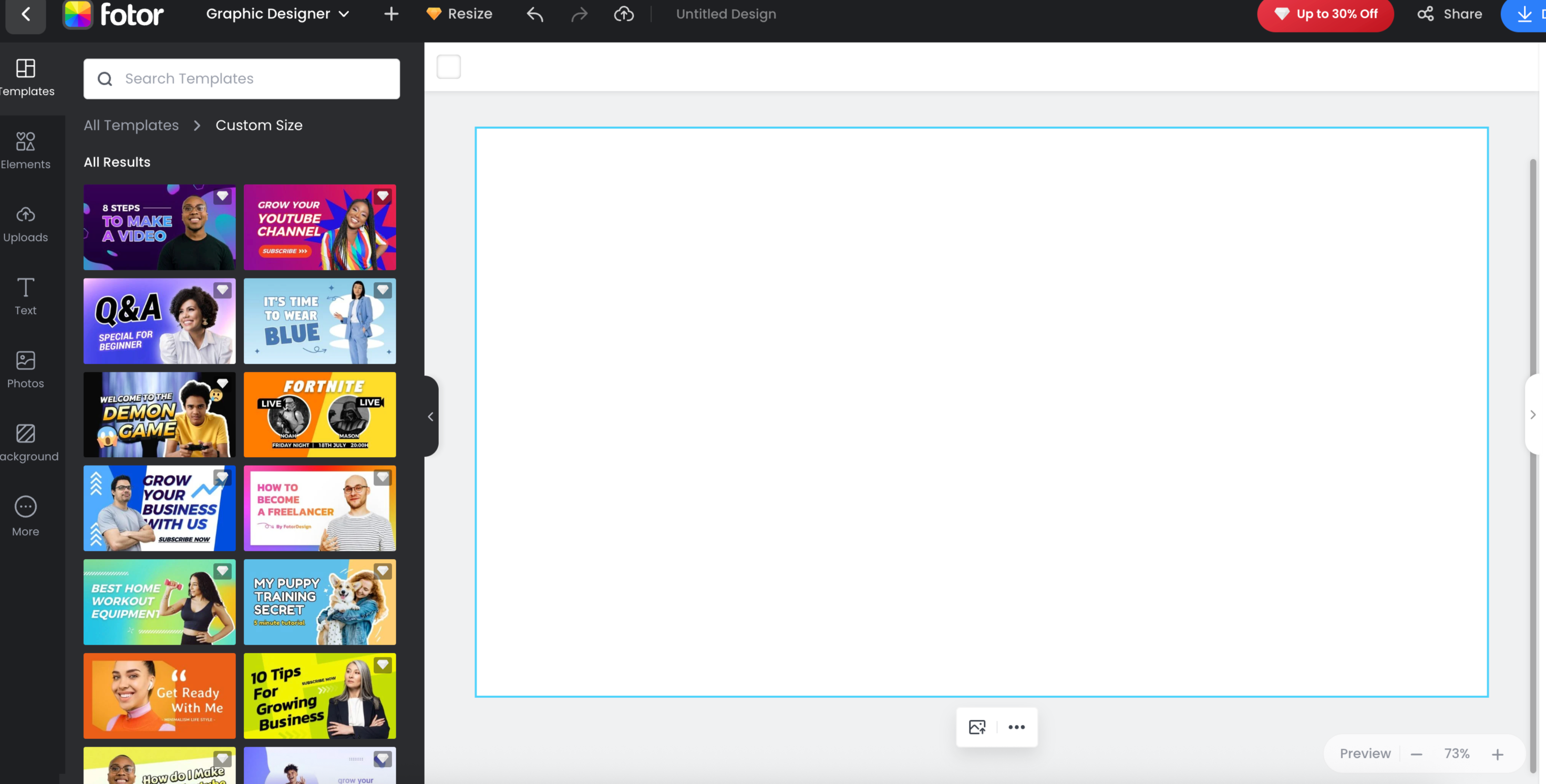The image size is (1546, 784).
Task: Save design to cloud
Action: [624, 14]
